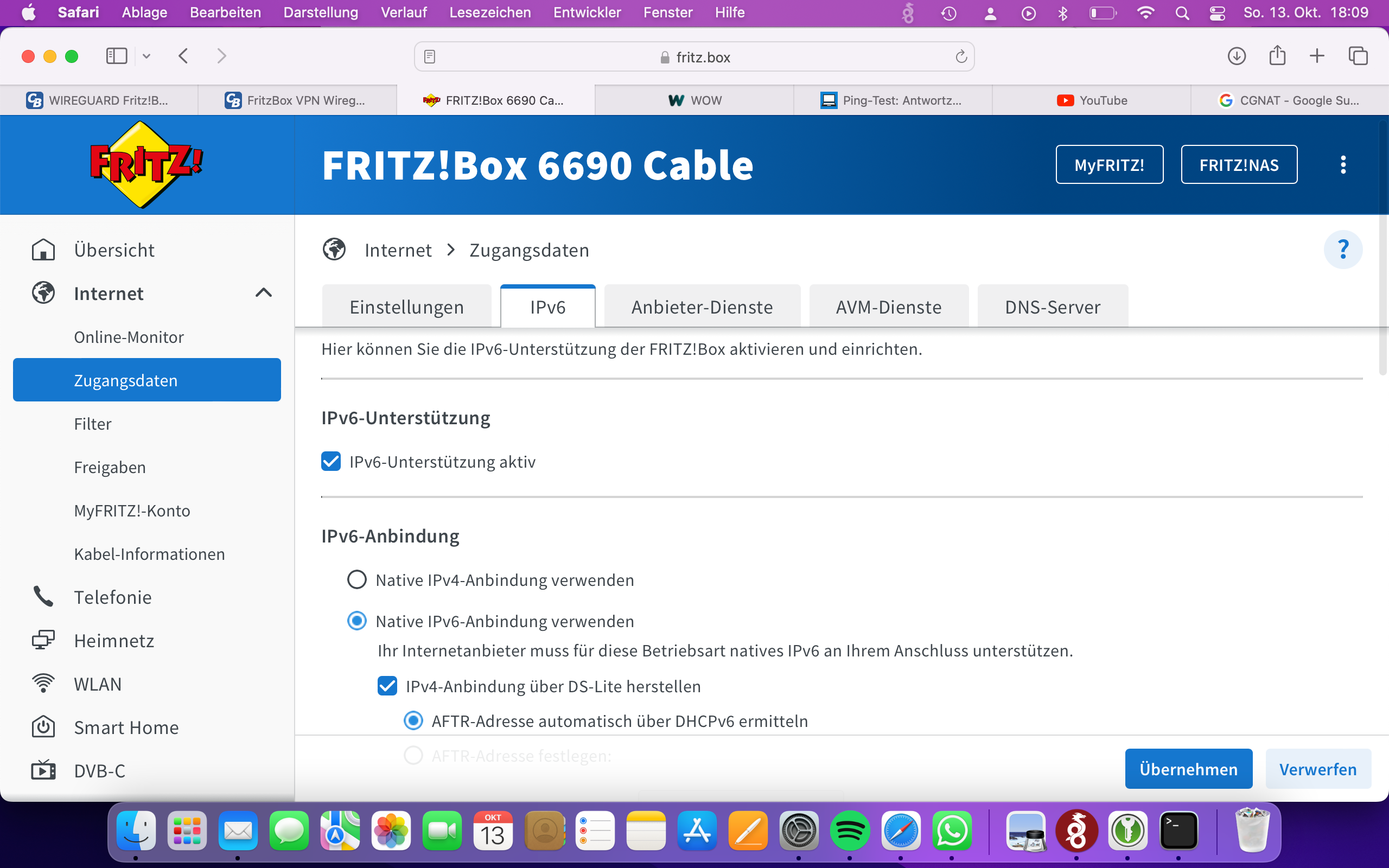Click the Safari share icon
The width and height of the screenshot is (1389, 868).
pyautogui.click(x=1277, y=56)
